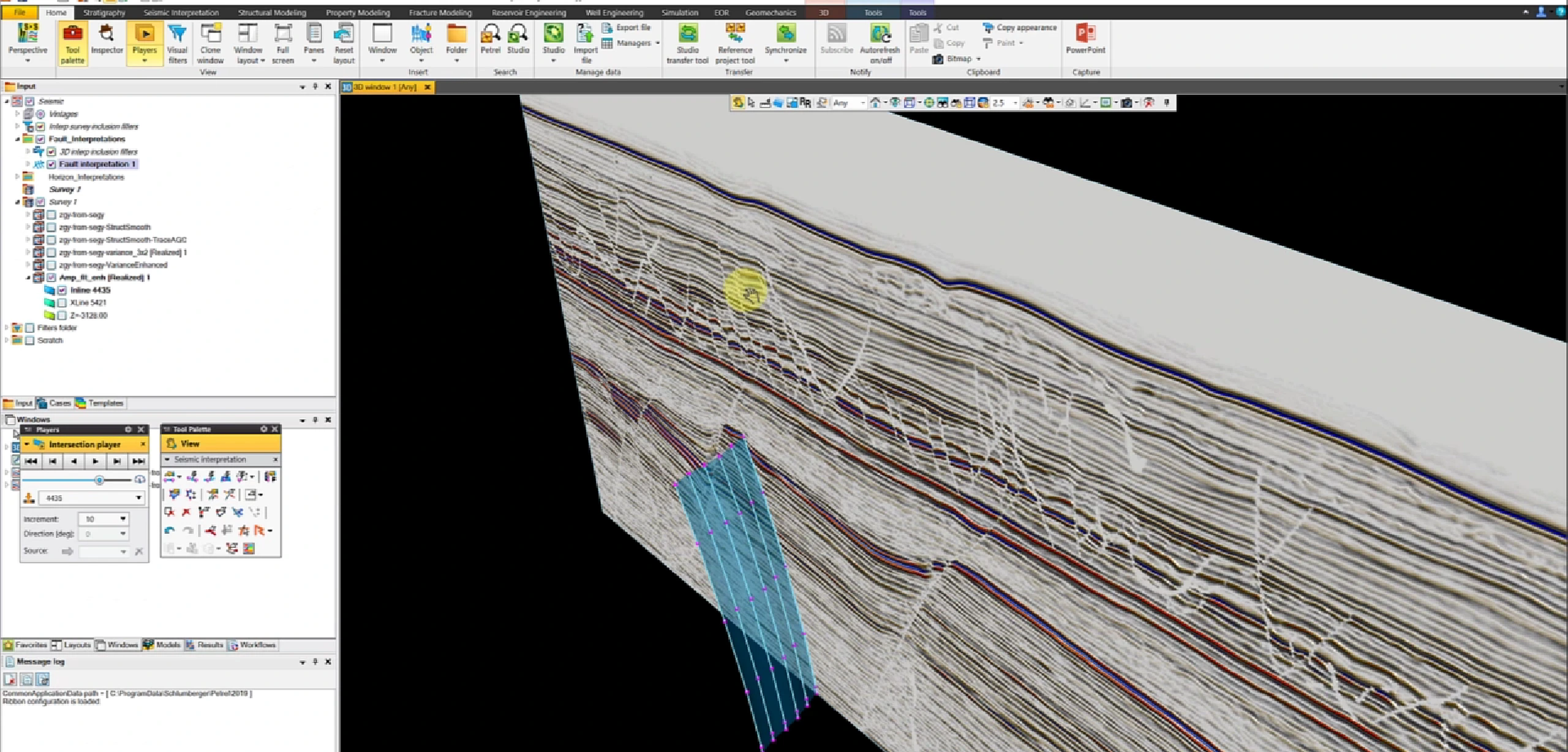Click the Bitmap button

956,59
